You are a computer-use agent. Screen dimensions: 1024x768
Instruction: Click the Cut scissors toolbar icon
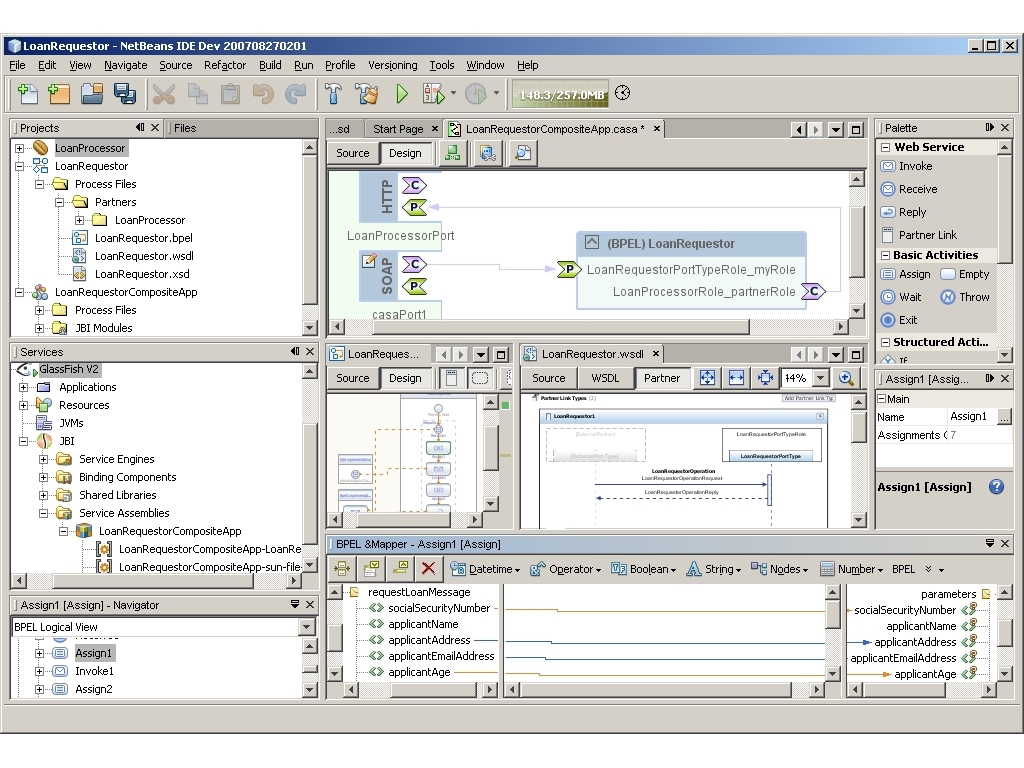[164, 94]
